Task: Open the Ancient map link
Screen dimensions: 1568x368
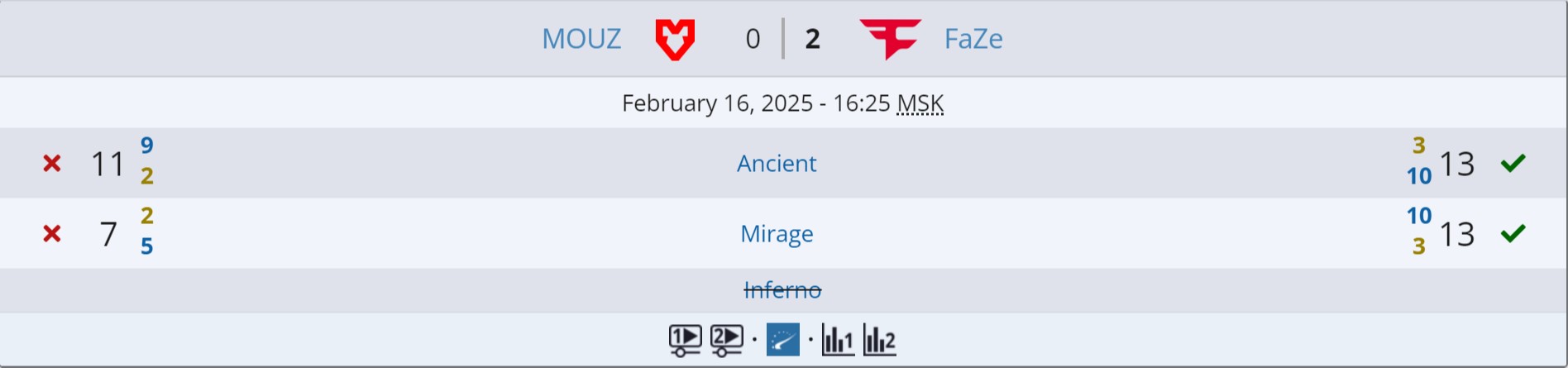Action: point(777,164)
